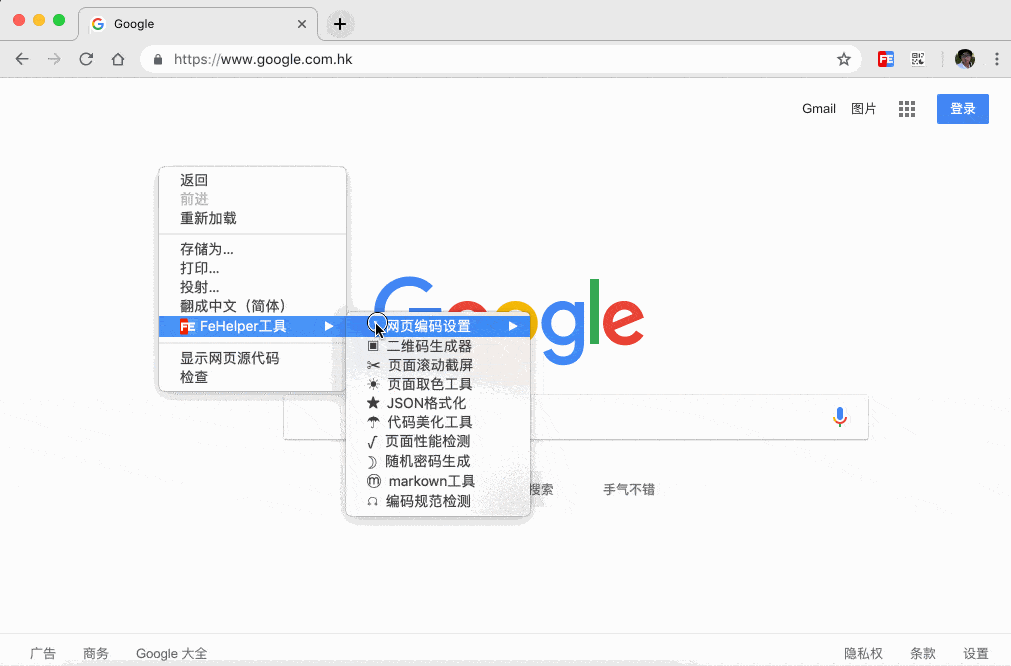Click the user profile avatar

(x=965, y=59)
